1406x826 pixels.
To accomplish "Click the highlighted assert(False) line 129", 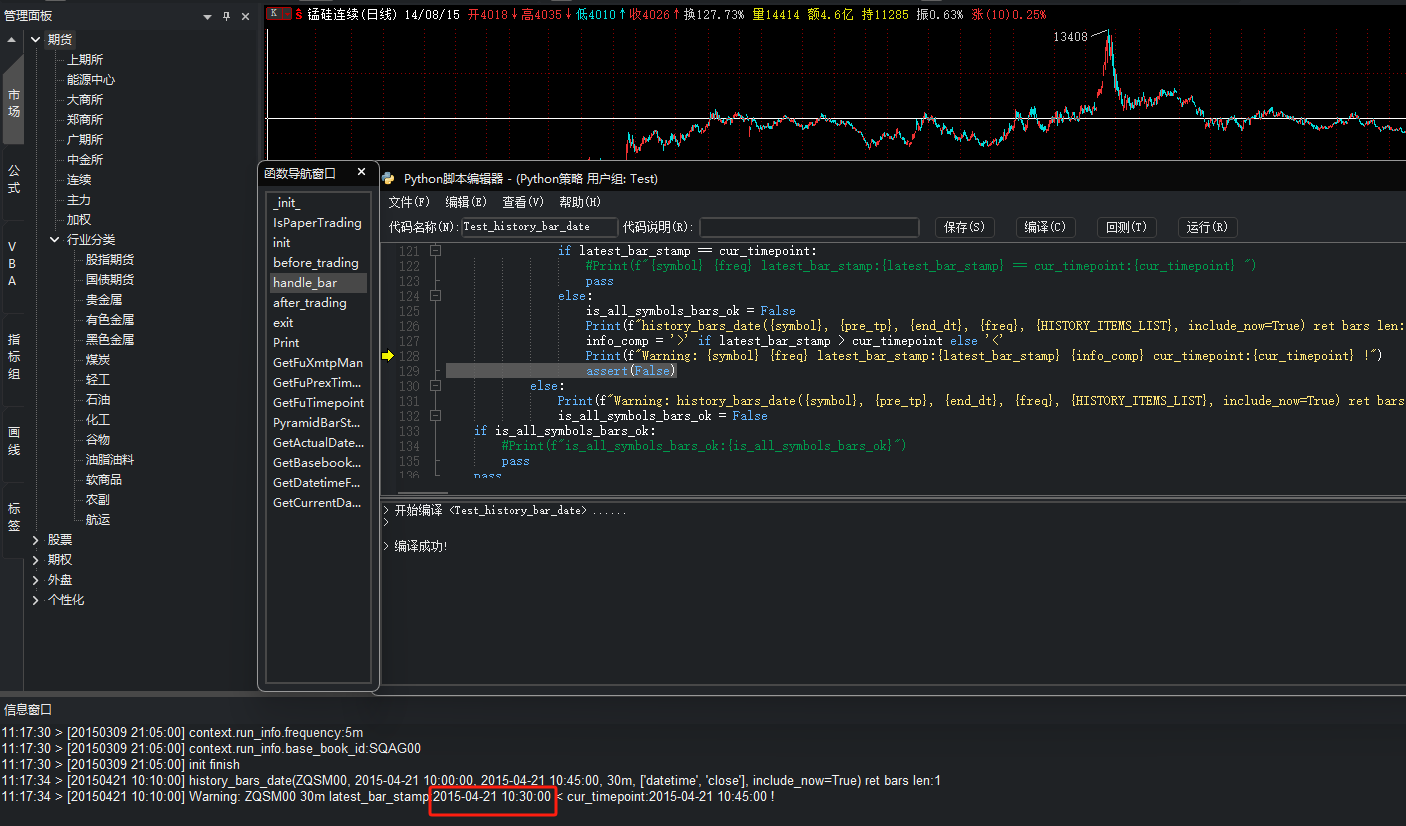I will (561, 371).
